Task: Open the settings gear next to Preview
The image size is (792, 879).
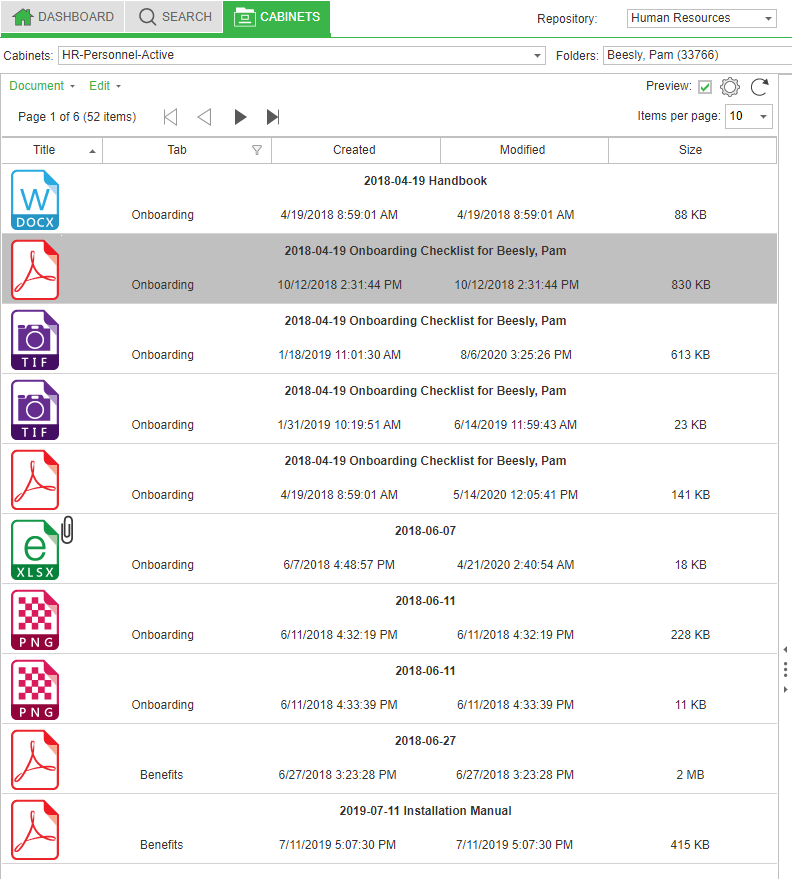Action: point(730,87)
